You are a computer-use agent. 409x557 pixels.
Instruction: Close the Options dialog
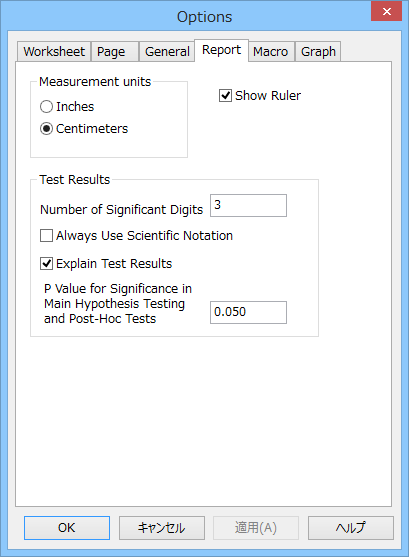(x=387, y=11)
